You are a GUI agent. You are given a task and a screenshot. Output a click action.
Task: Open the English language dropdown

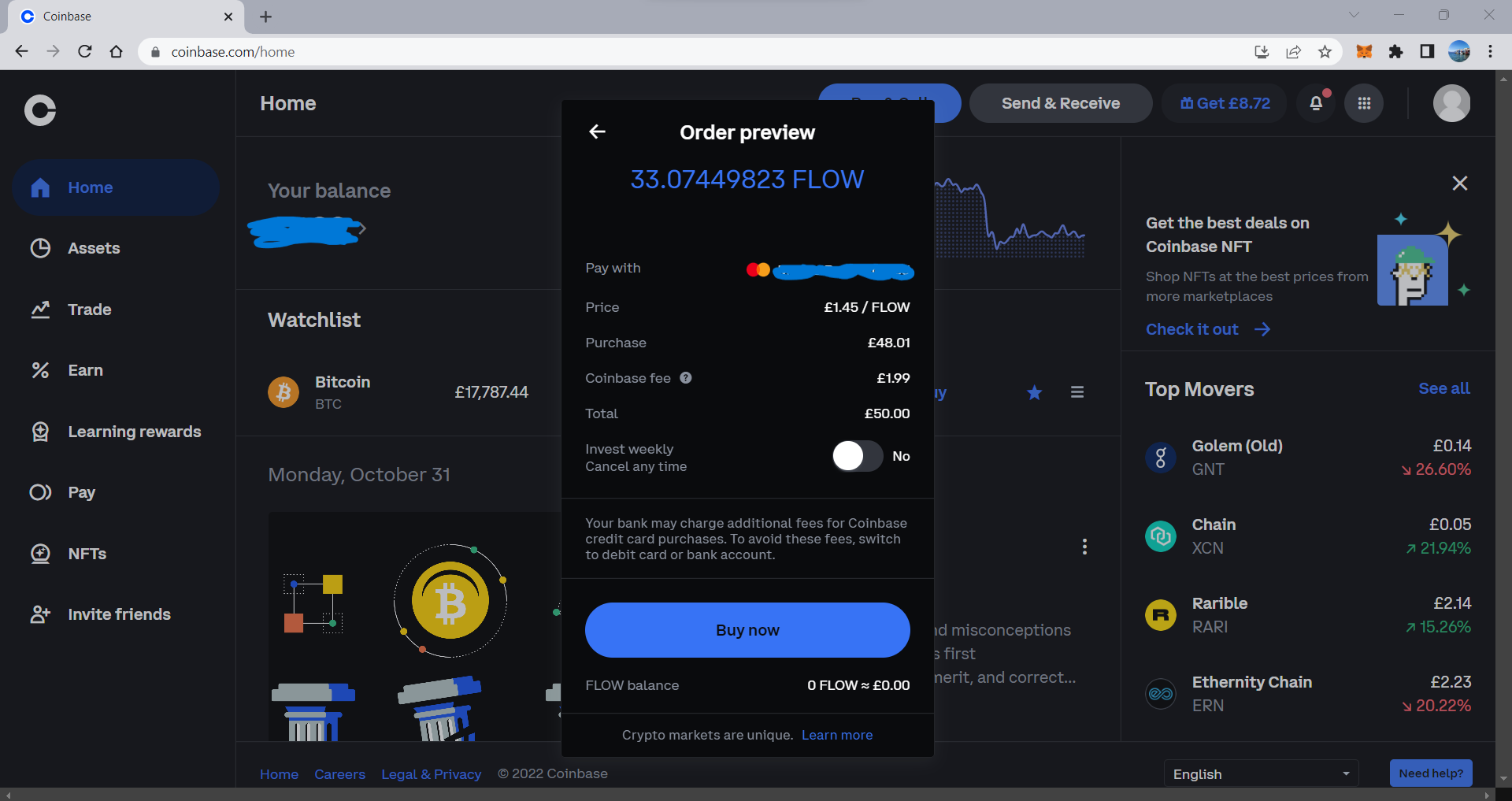[x=1262, y=774]
